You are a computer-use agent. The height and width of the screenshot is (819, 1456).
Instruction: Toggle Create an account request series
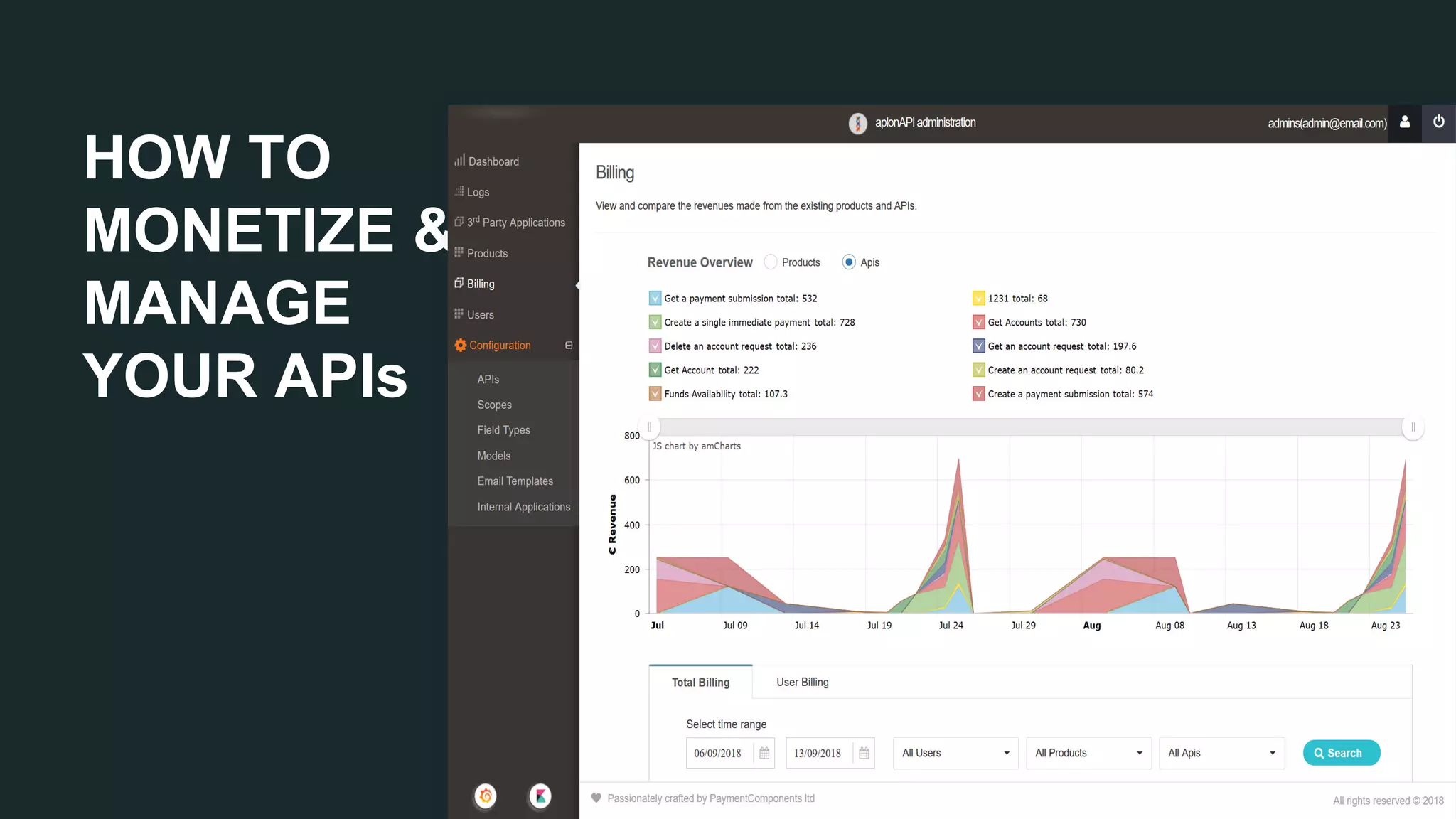click(x=979, y=370)
